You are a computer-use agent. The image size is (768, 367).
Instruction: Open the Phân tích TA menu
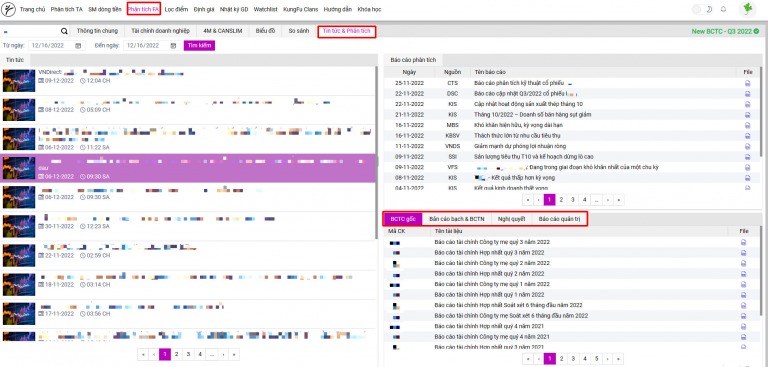coord(67,9)
